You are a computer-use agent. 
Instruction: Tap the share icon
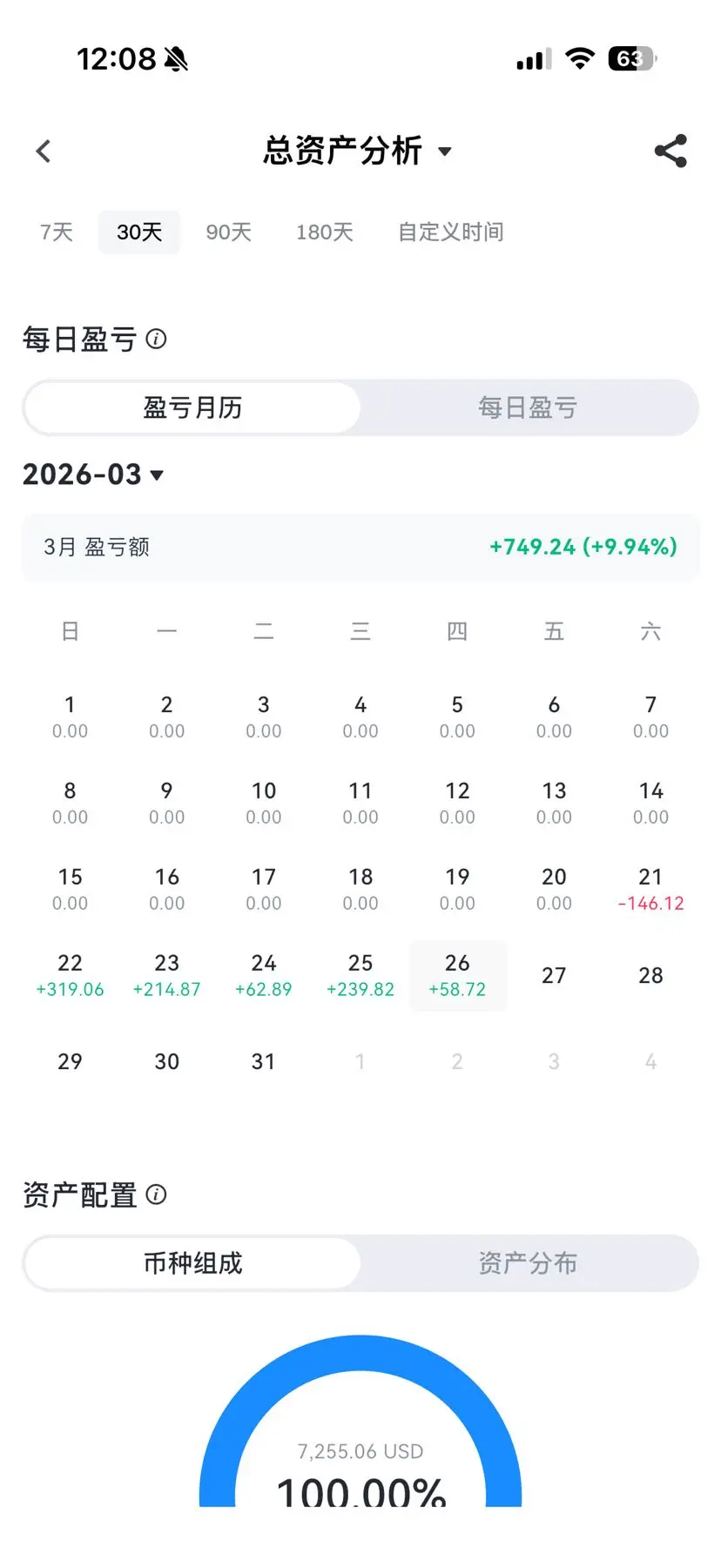(670, 151)
